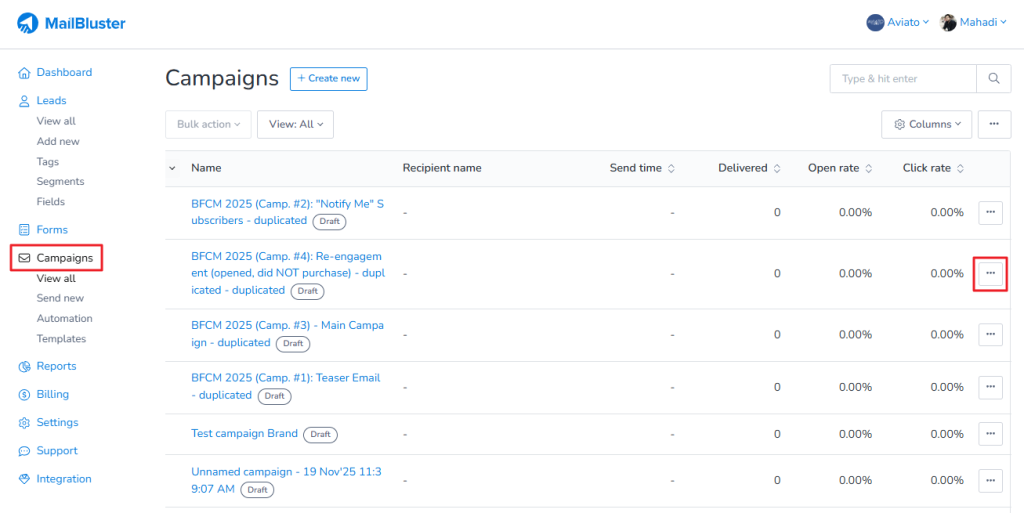Click the Reports sidebar label

tap(56, 366)
